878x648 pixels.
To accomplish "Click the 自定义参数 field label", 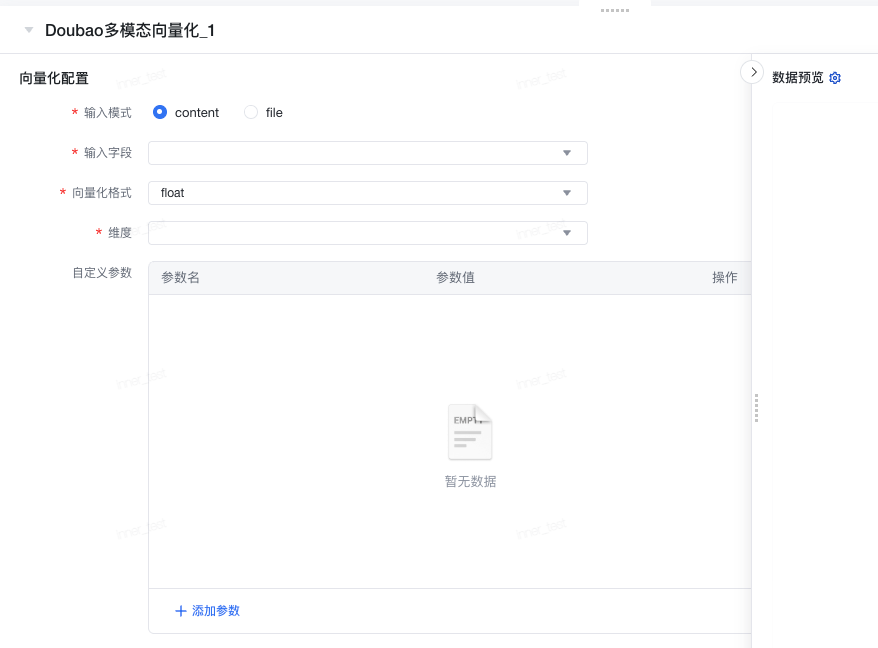I will tap(102, 272).
